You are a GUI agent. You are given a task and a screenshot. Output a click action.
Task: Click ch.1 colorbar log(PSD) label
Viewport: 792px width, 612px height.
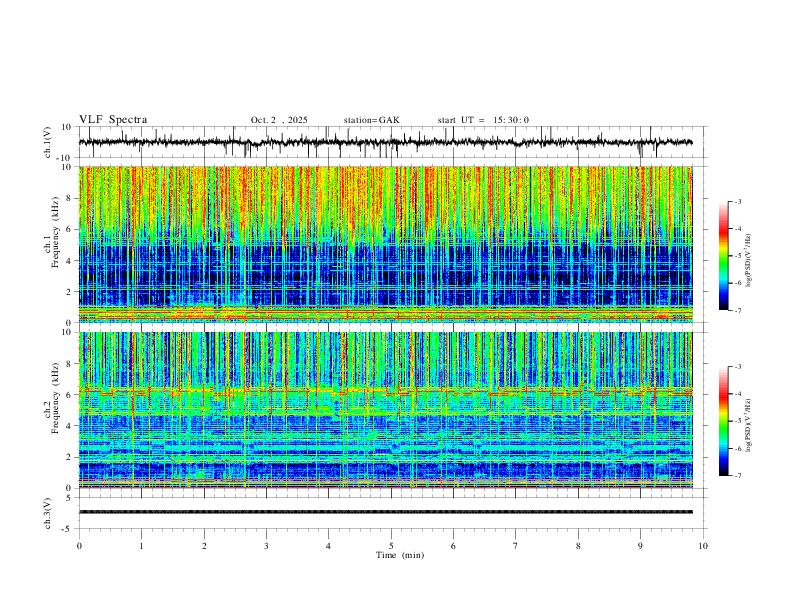tap(749, 261)
